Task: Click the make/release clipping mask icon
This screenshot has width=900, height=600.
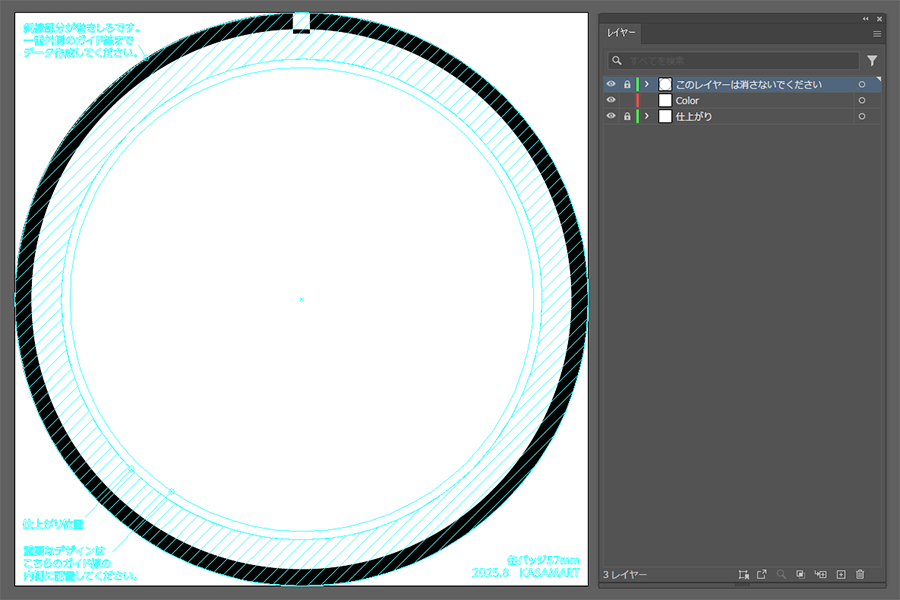Action: [801, 575]
